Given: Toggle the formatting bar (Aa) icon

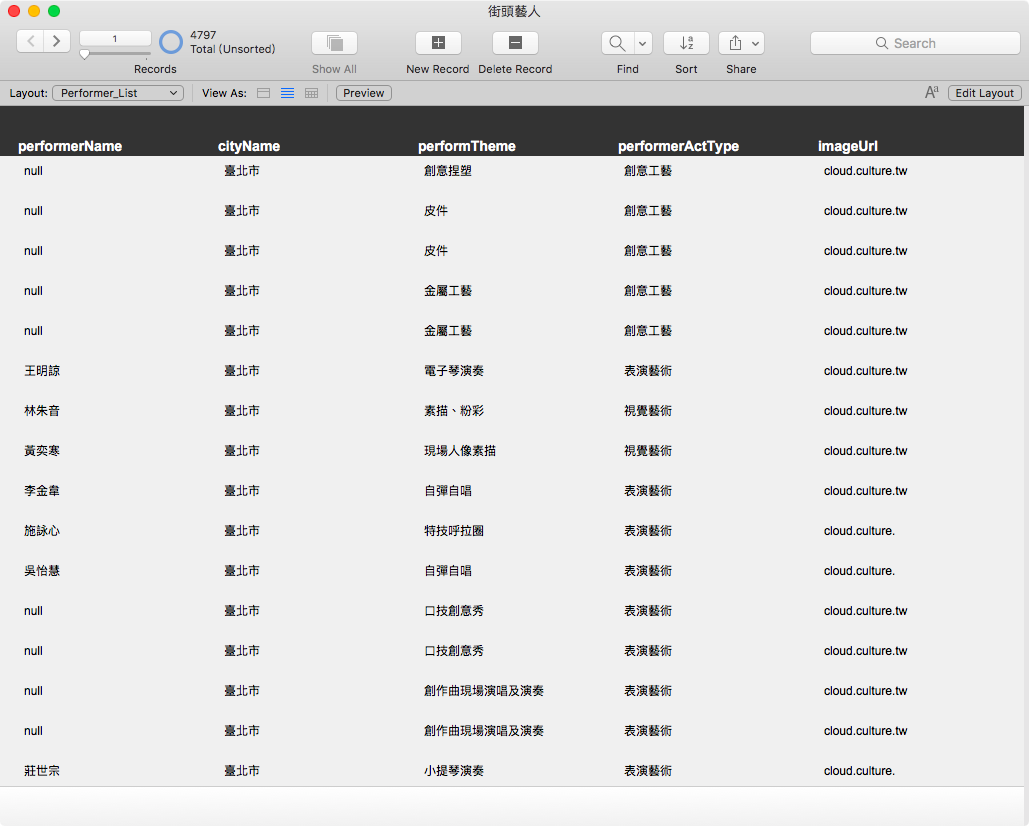Looking at the screenshot, I should click(932, 93).
